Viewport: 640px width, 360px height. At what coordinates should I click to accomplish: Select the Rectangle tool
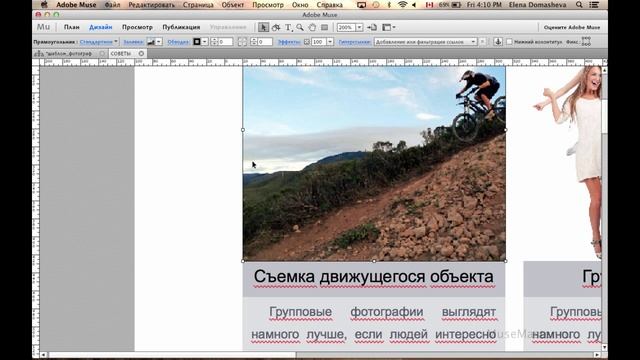[324, 27]
